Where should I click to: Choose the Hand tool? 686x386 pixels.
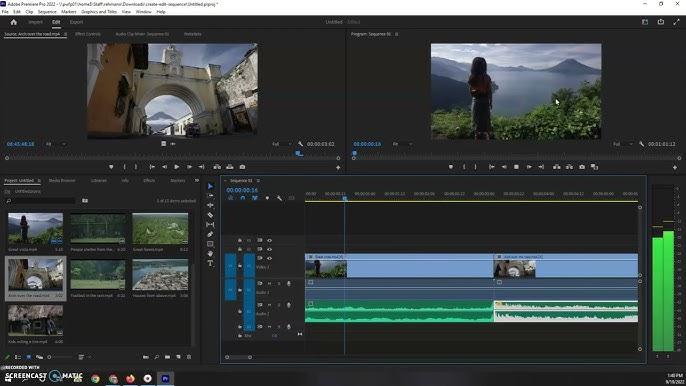tap(210, 254)
